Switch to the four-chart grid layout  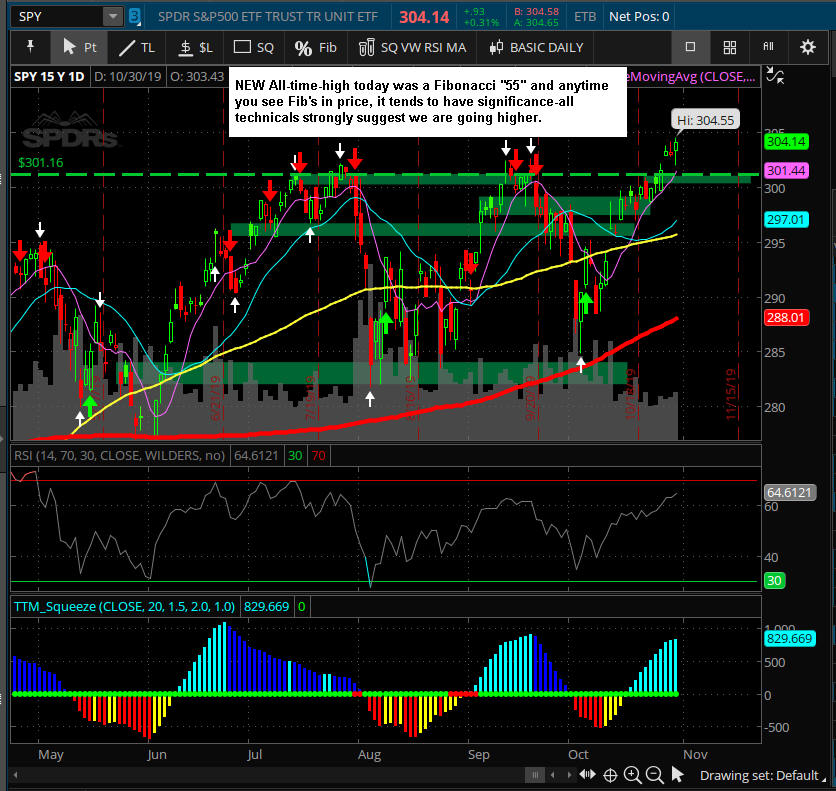click(x=730, y=47)
